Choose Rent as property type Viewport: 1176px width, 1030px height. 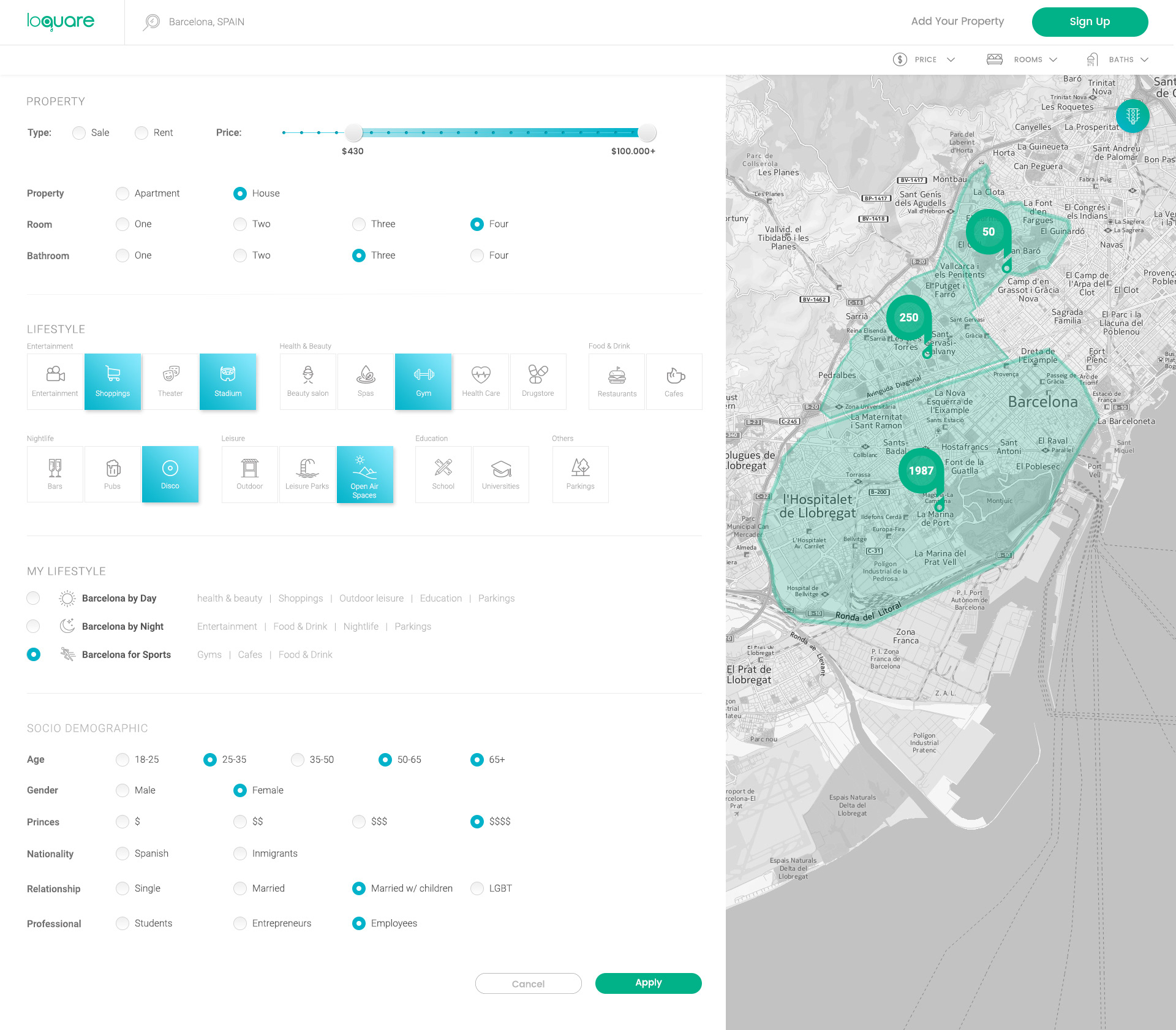(x=142, y=133)
